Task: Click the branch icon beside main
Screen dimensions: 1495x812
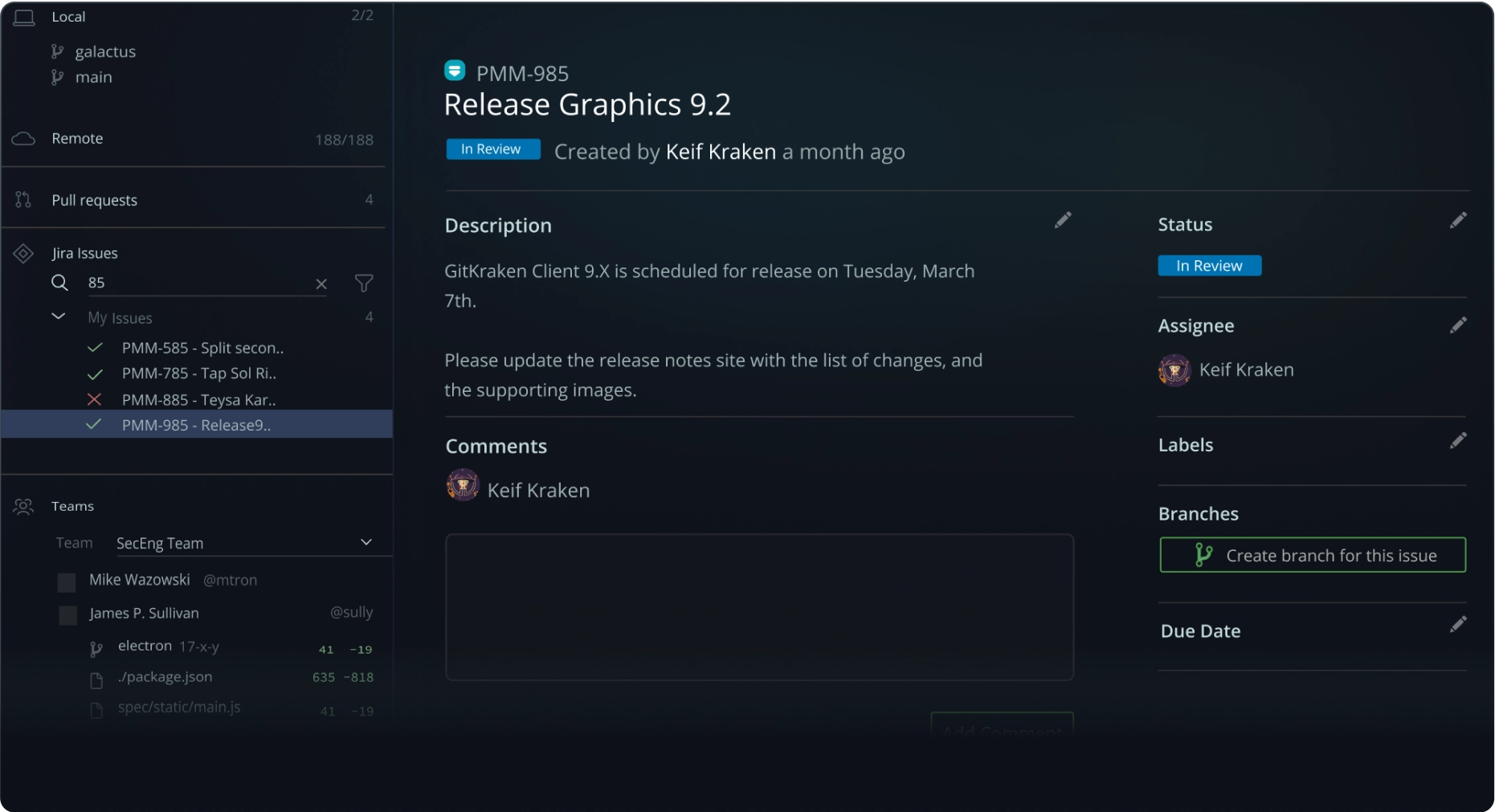Action: [x=57, y=77]
